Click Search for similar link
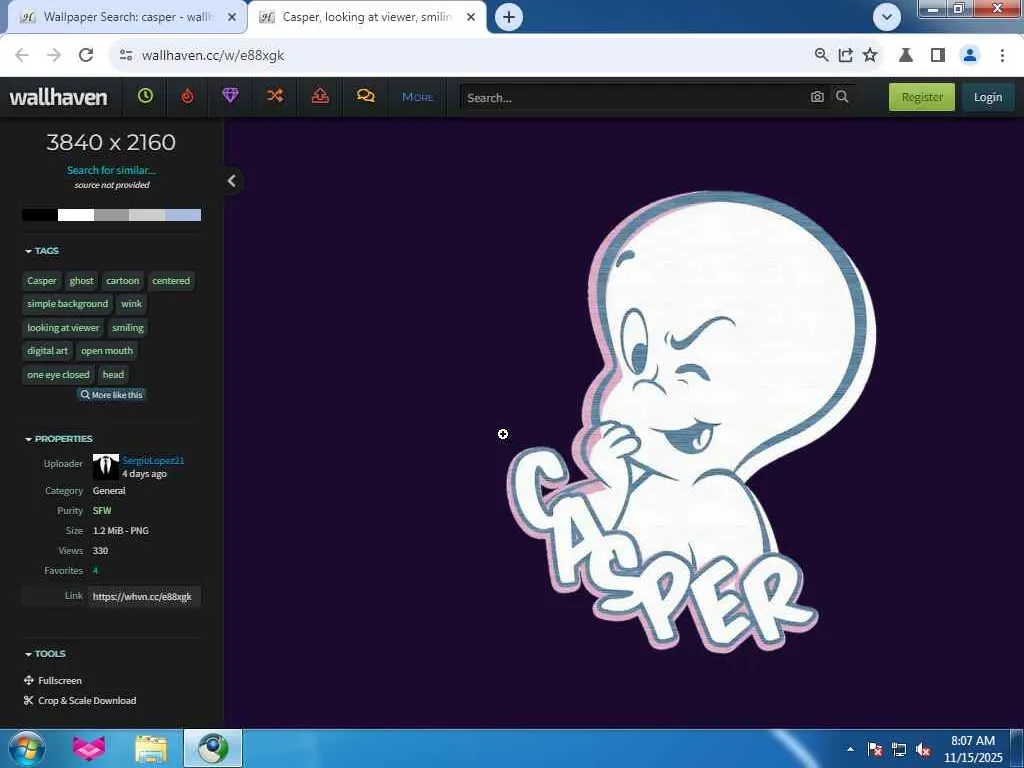 (x=112, y=170)
